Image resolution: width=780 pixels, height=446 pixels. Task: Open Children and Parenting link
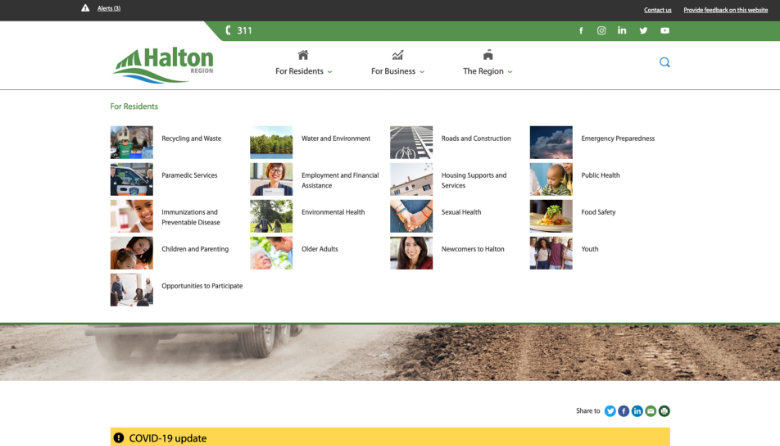pyautogui.click(x=195, y=249)
